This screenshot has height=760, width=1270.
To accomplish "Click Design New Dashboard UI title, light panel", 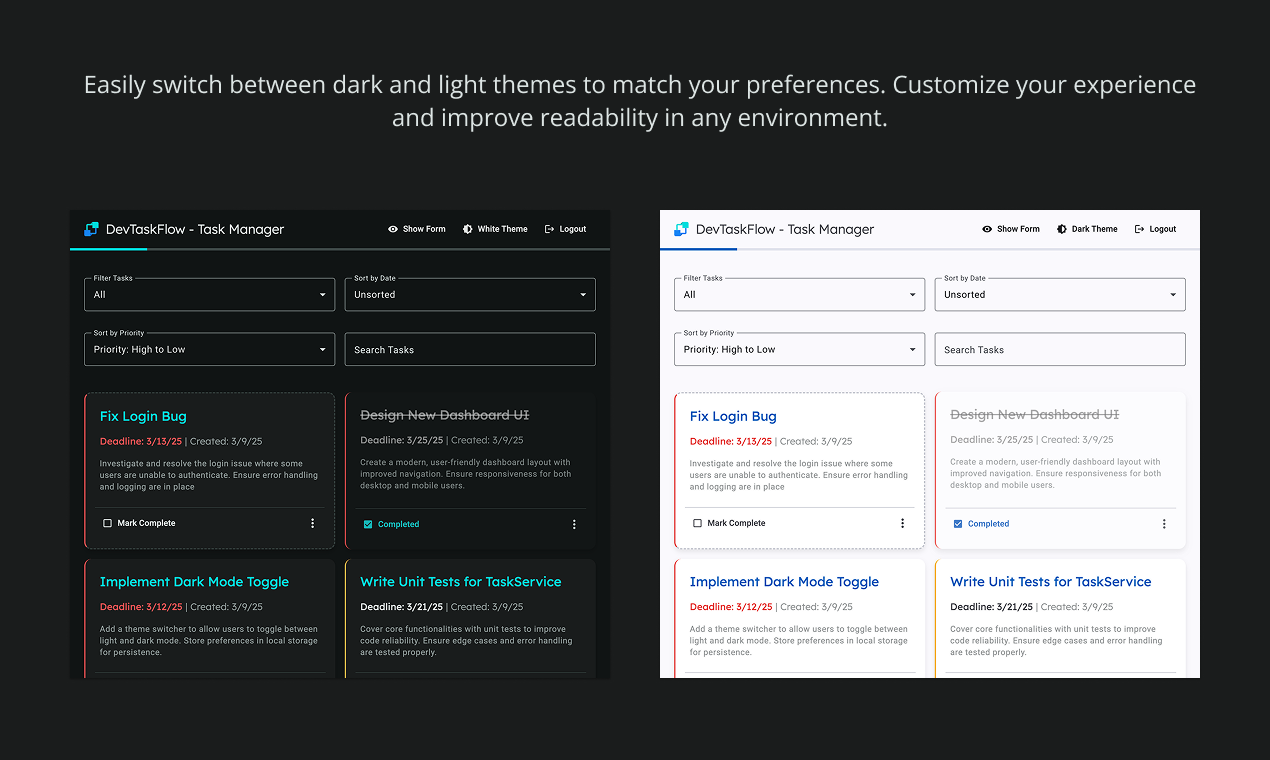I will pos(1035,415).
